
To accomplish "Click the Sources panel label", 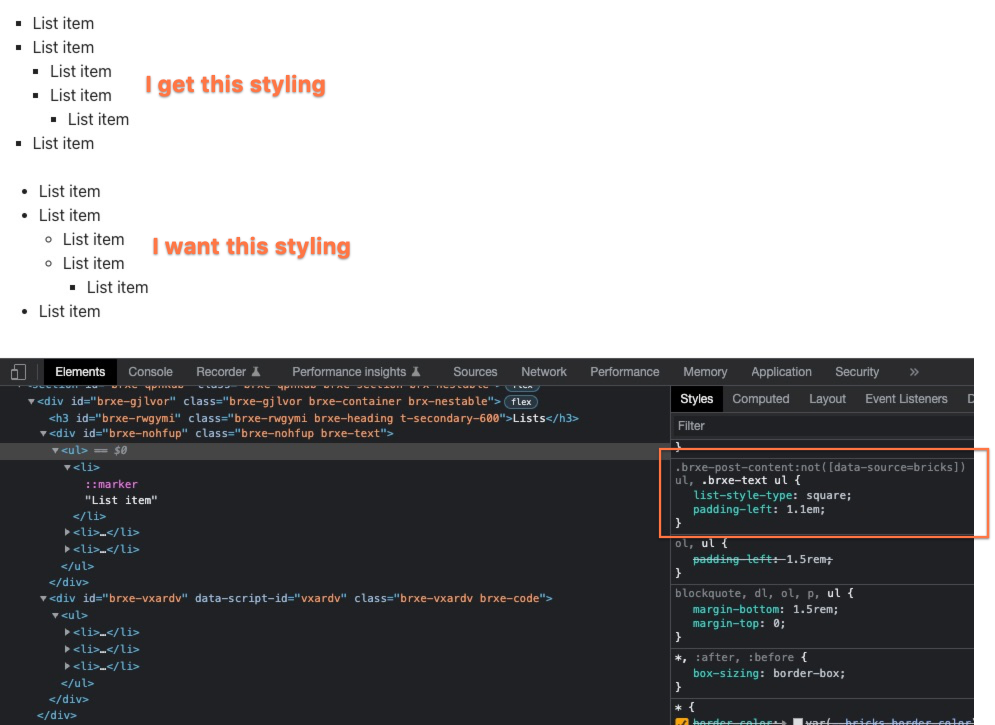I will tap(475, 371).
